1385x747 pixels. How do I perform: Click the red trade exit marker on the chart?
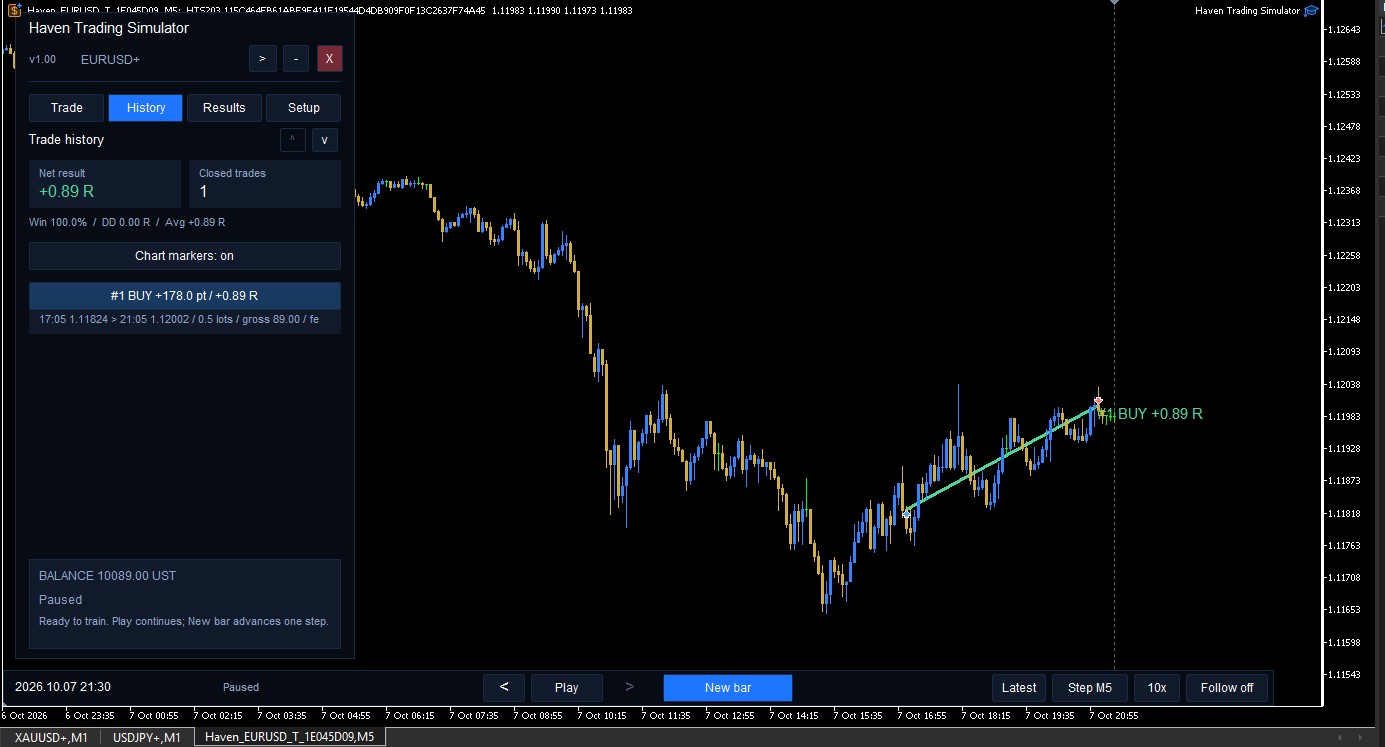coord(1098,401)
